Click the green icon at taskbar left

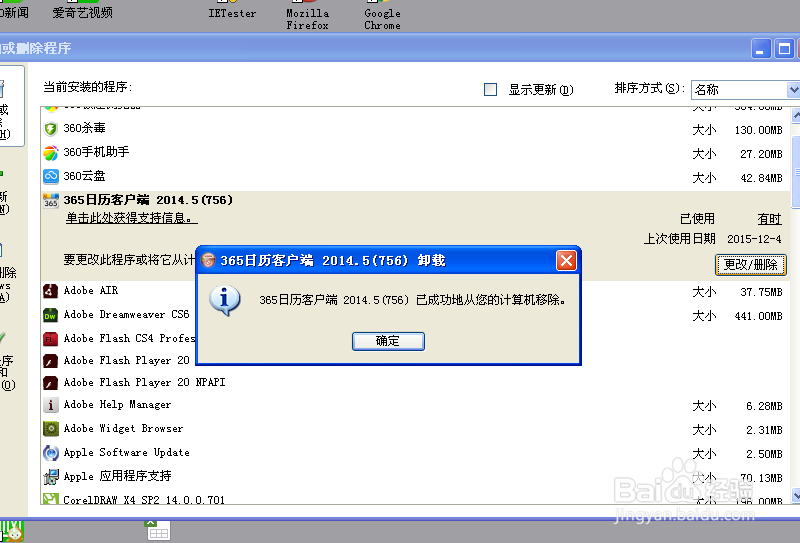[11, 532]
